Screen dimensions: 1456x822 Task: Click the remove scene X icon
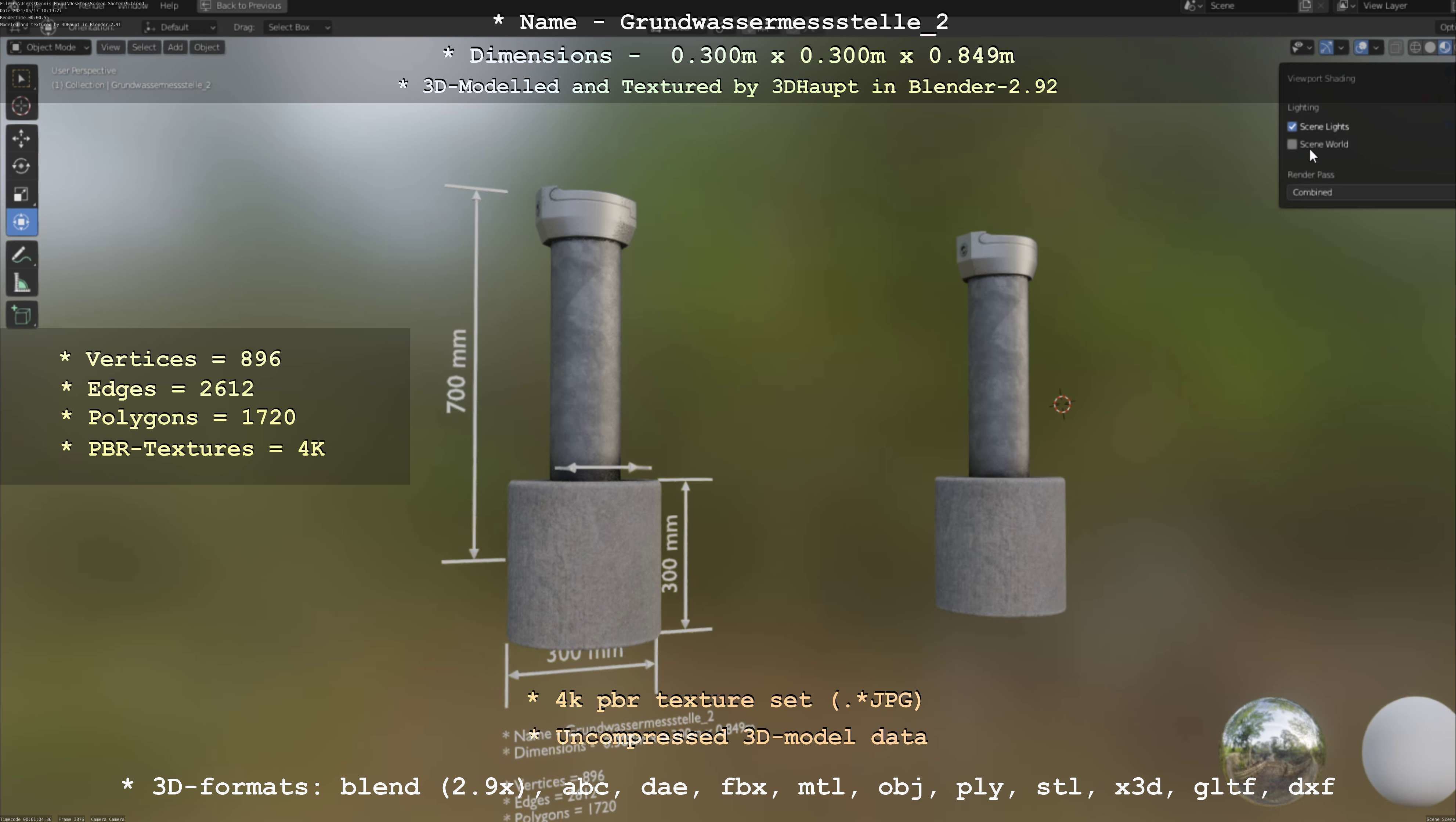click(1321, 6)
